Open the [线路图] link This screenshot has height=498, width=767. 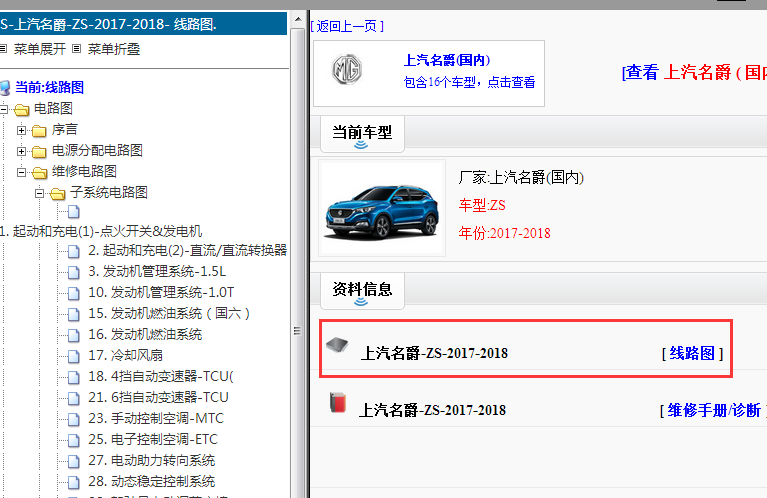(692, 353)
